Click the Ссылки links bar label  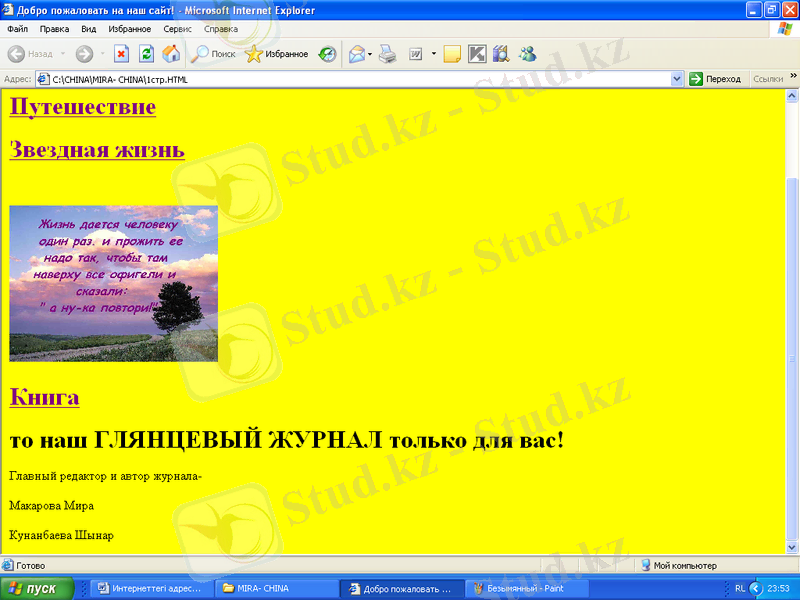tap(768, 79)
